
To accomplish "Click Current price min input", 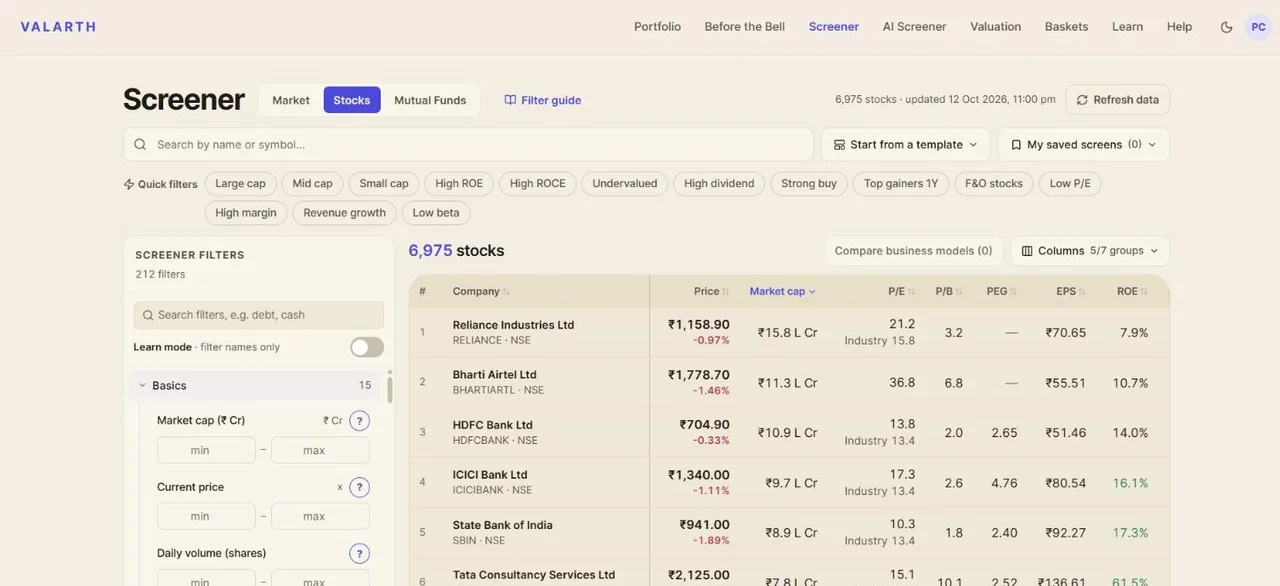I will click(206, 516).
